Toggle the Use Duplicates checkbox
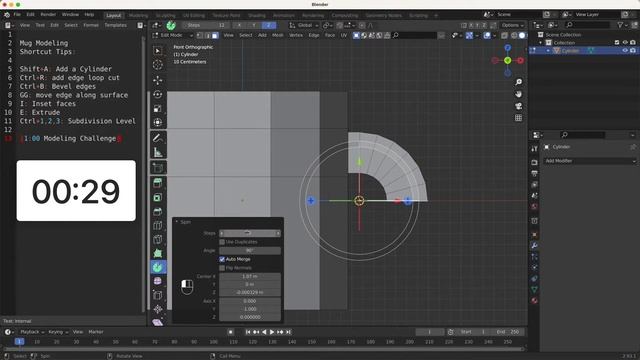Viewport: 640px width, 360px height. (222, 242)
